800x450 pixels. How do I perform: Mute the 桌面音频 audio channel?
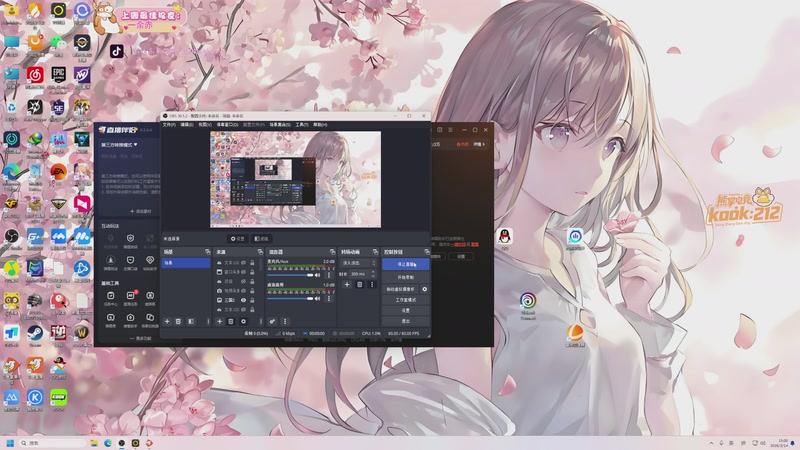[317, 298]
